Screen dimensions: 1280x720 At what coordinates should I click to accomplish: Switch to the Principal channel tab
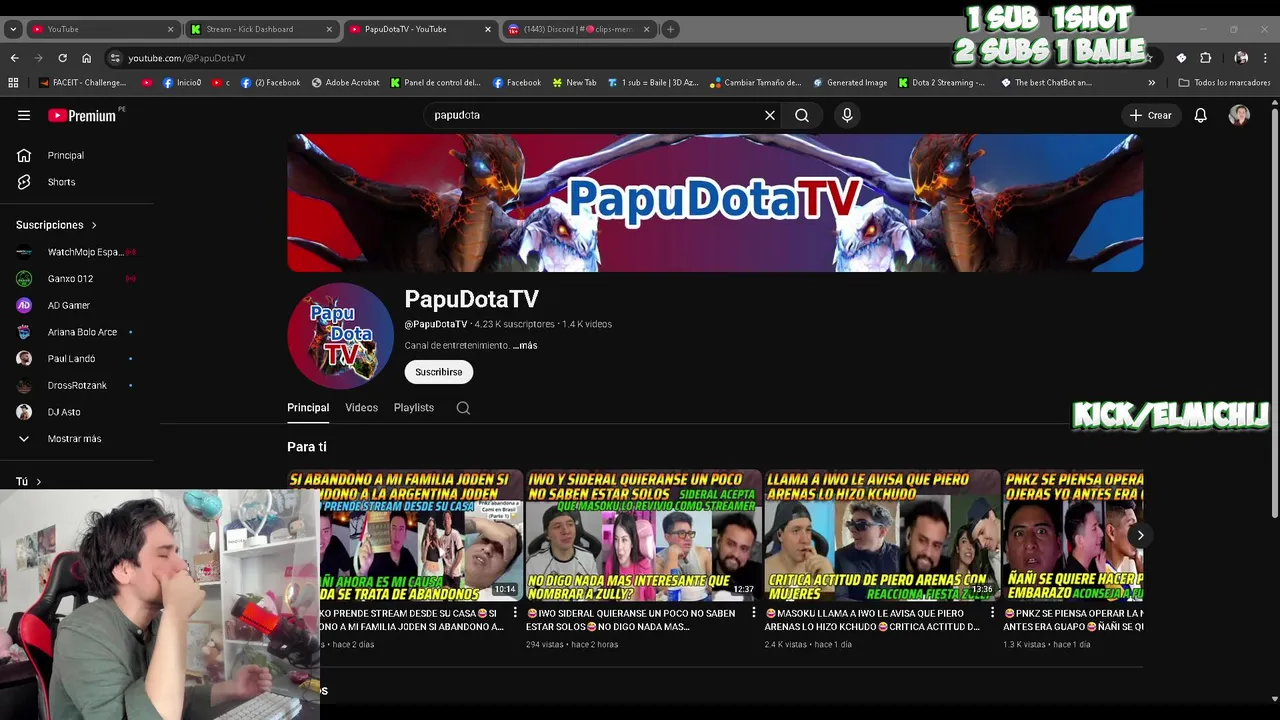(x=308, y=408)
